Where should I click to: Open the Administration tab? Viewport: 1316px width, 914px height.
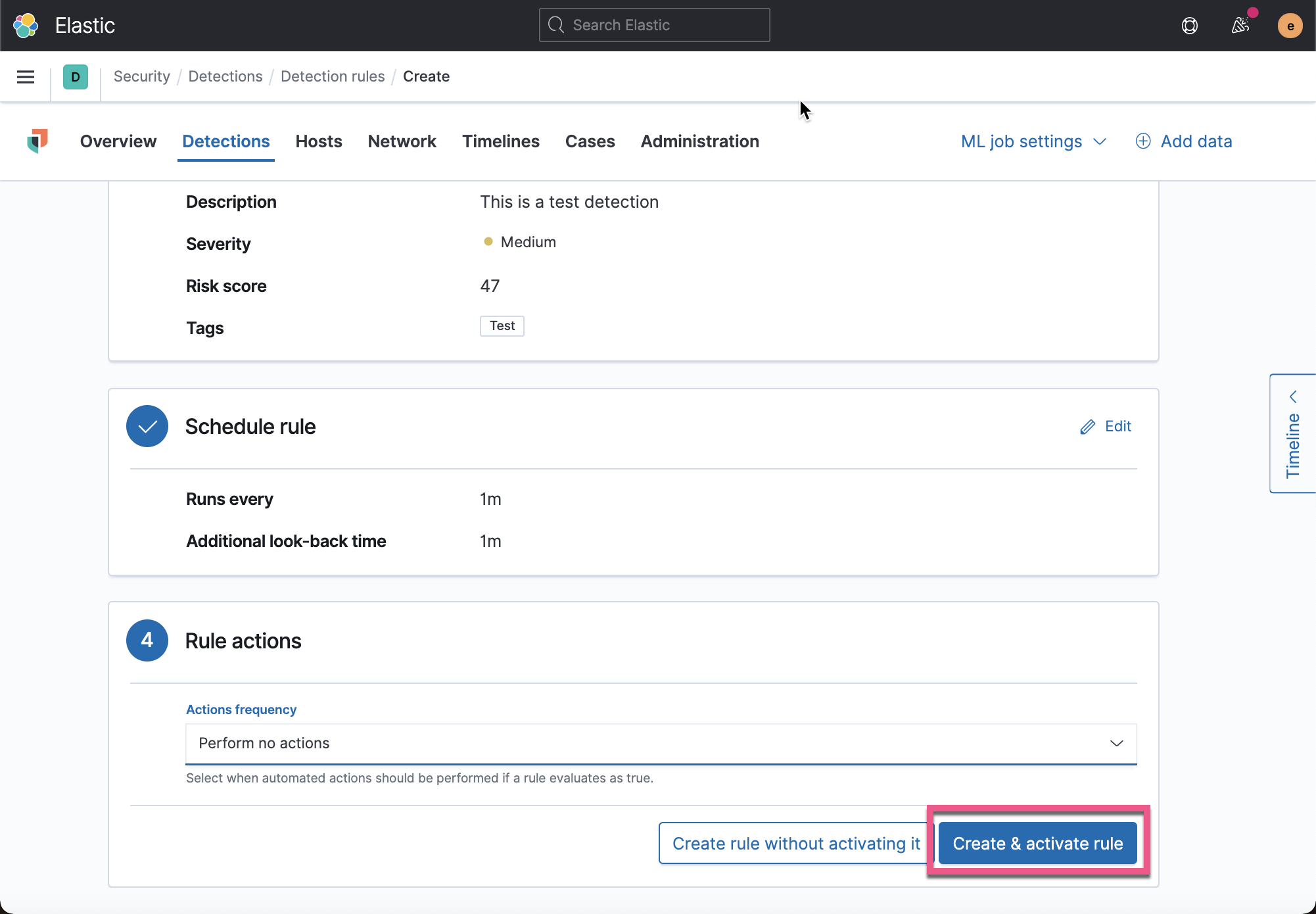click(699, 141)
